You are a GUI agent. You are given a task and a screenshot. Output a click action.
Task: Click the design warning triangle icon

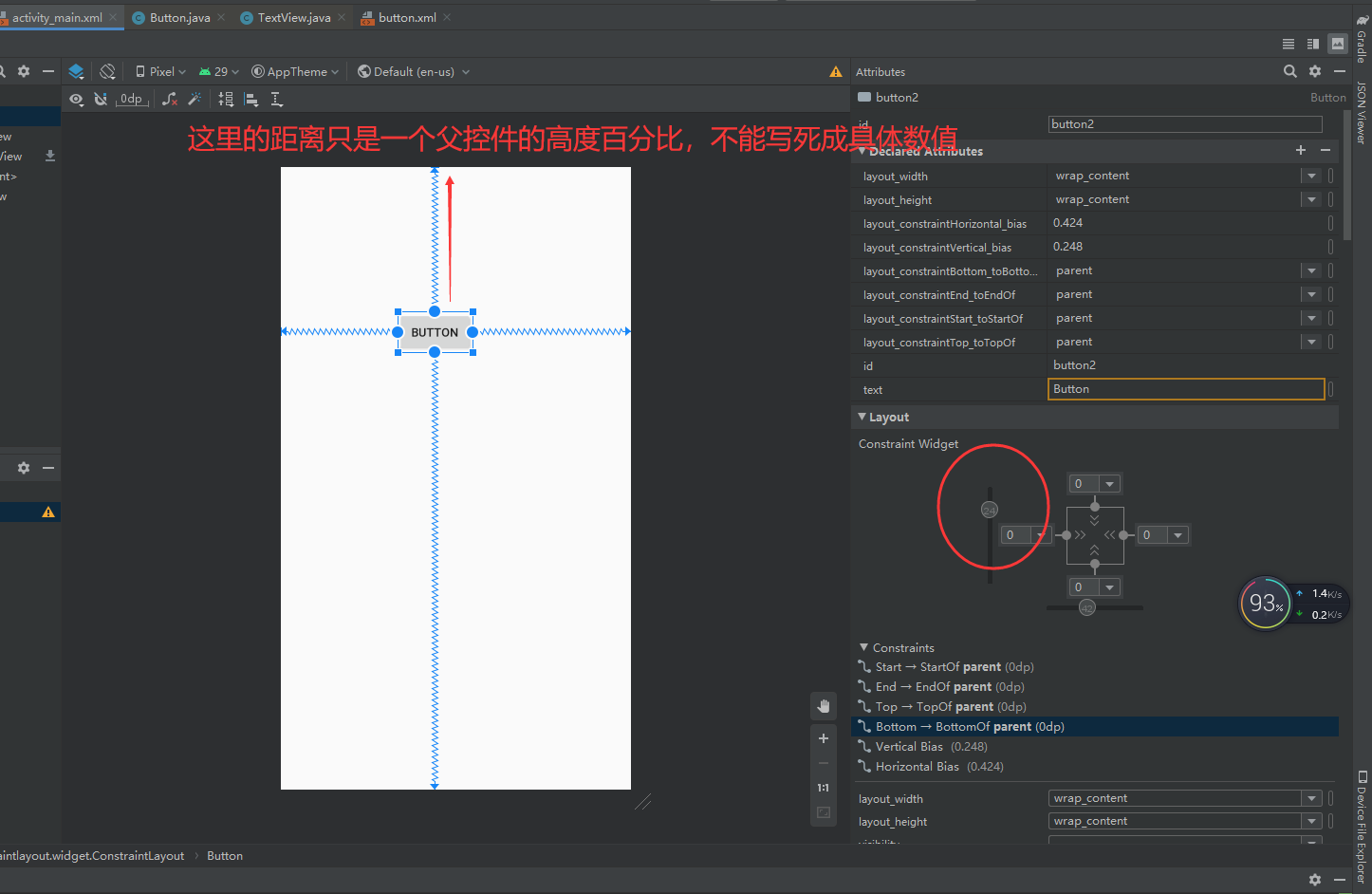click(x=836, y=72)
